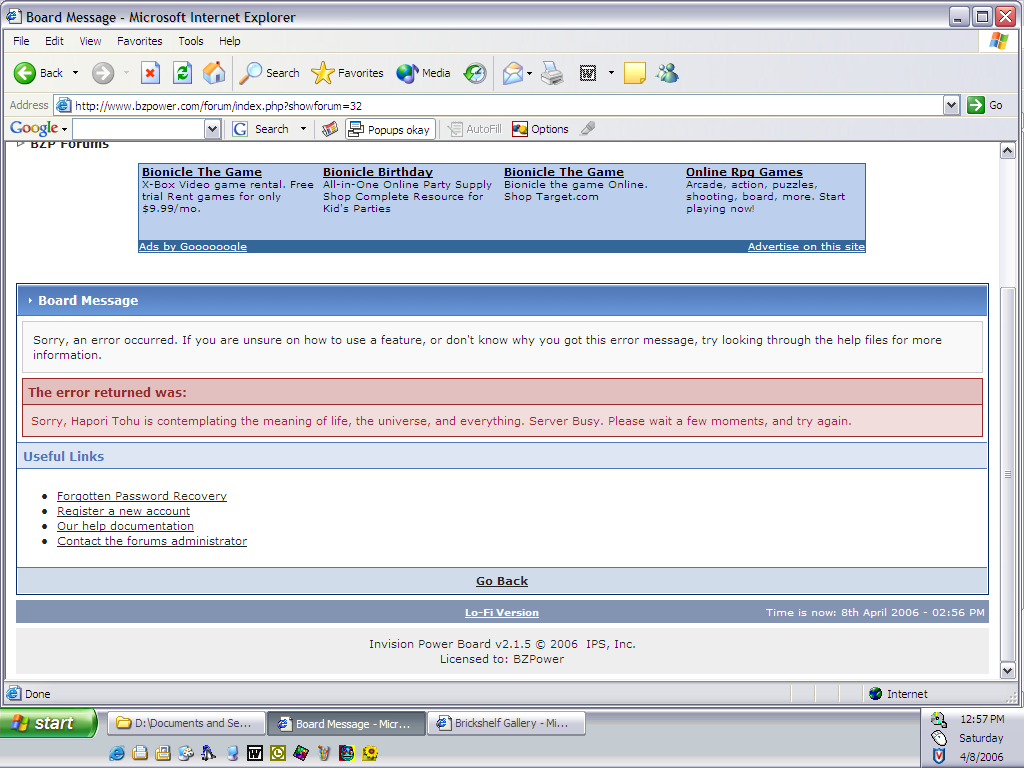Click the Lo-Fi Version link

point(502,612)
